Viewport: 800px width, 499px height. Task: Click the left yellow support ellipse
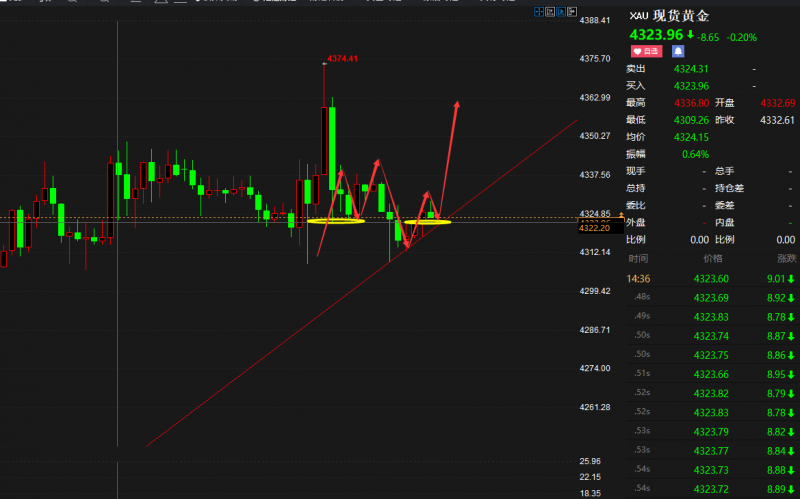335,220
